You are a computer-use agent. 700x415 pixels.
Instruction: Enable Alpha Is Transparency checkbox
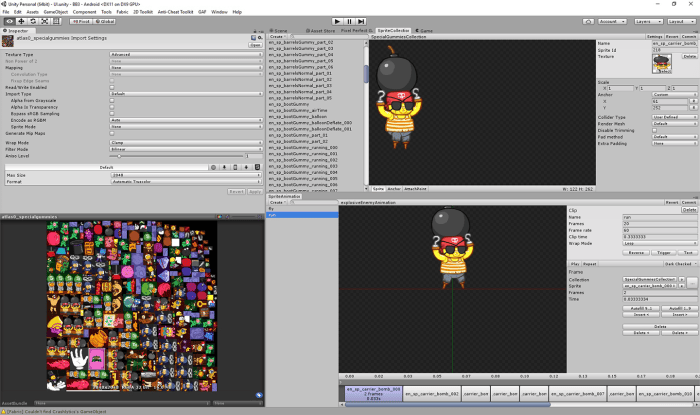[x=112, y=107]
